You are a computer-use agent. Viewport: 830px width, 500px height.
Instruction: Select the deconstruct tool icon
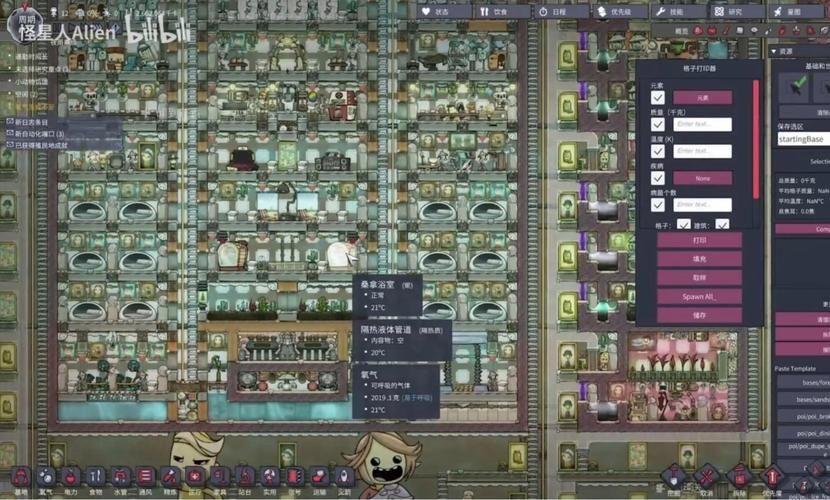point(740,477)
